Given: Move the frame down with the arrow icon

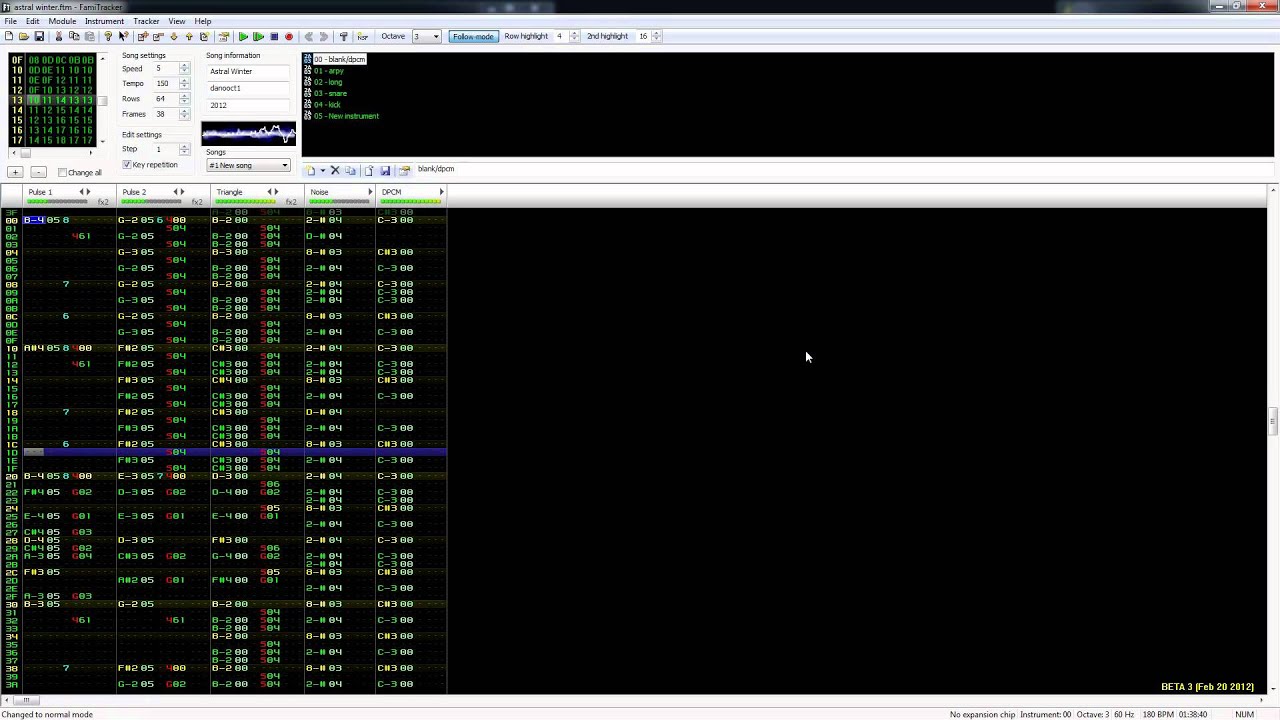Looking at the screenshot, I should point(174,36).
